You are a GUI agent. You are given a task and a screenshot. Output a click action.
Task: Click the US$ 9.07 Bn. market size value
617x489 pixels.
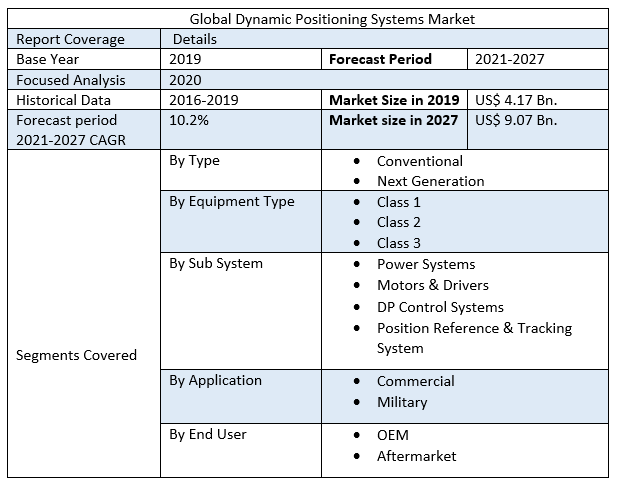(516, 120)
